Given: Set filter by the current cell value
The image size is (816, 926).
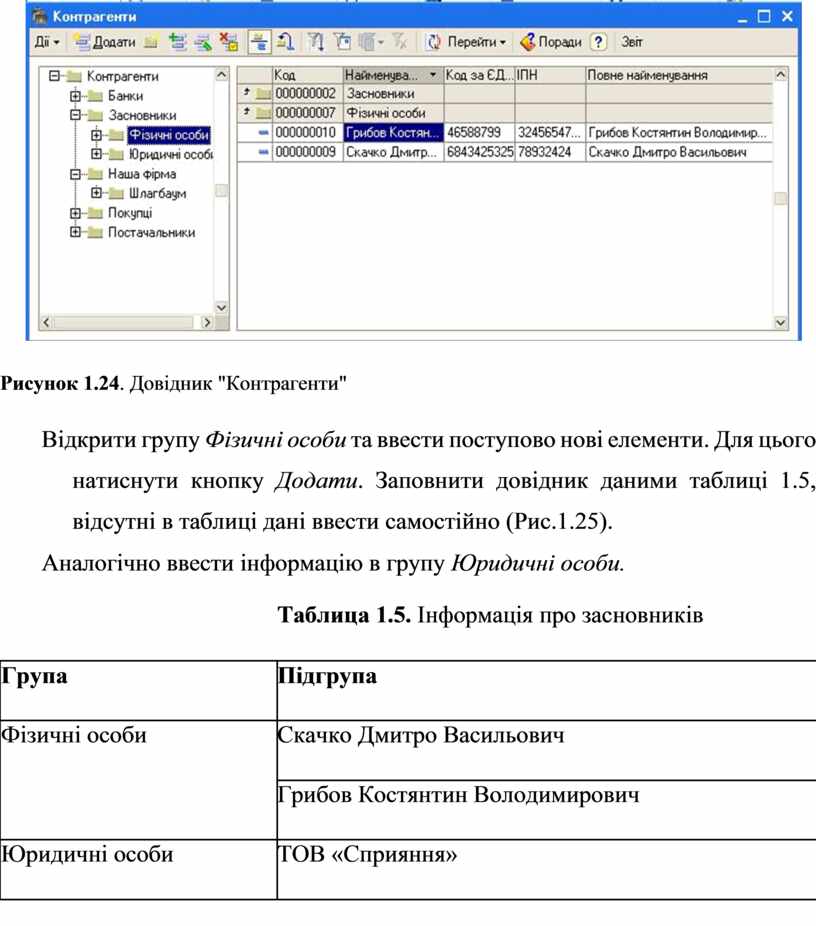Looking at the screenshot, I should click(x=316, y=42).
